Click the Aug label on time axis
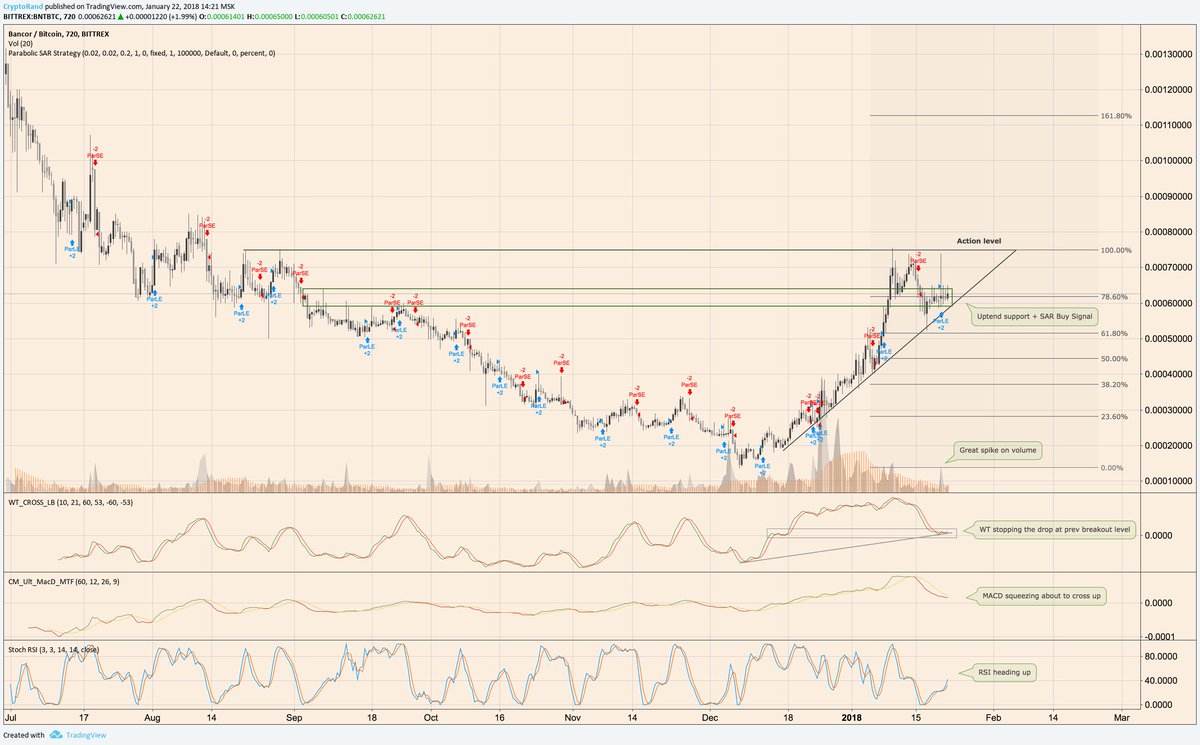This screenshot has width=1200, height=745. tap(151, 718)
